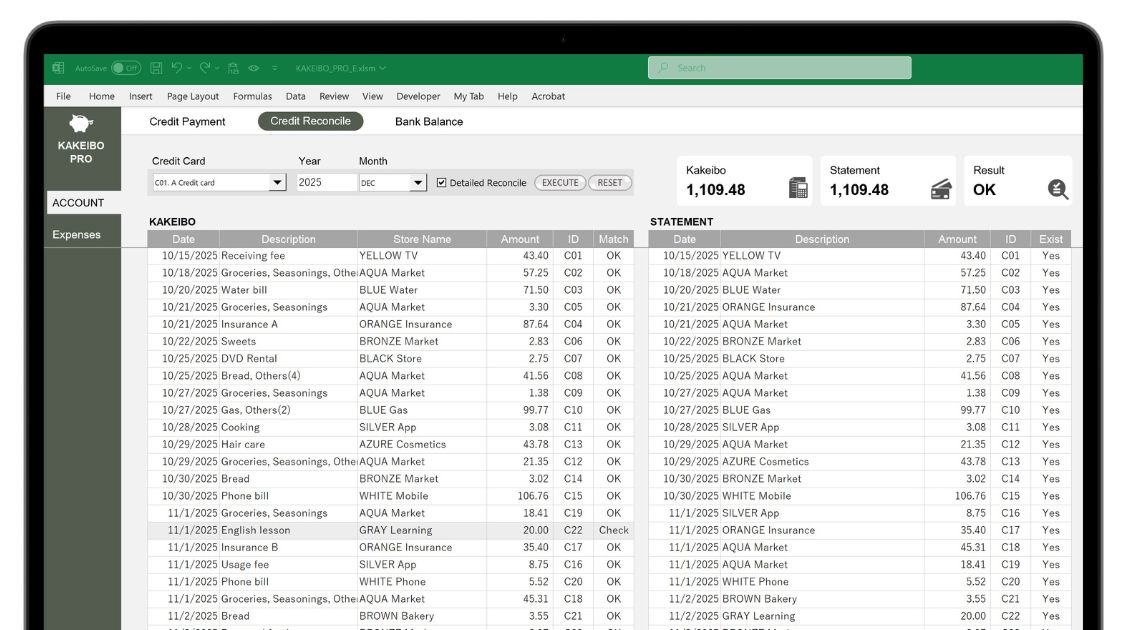Screen dimensions: 1125x630
Task: Click the calculator-style quick access icon
Action: [233, 68]
